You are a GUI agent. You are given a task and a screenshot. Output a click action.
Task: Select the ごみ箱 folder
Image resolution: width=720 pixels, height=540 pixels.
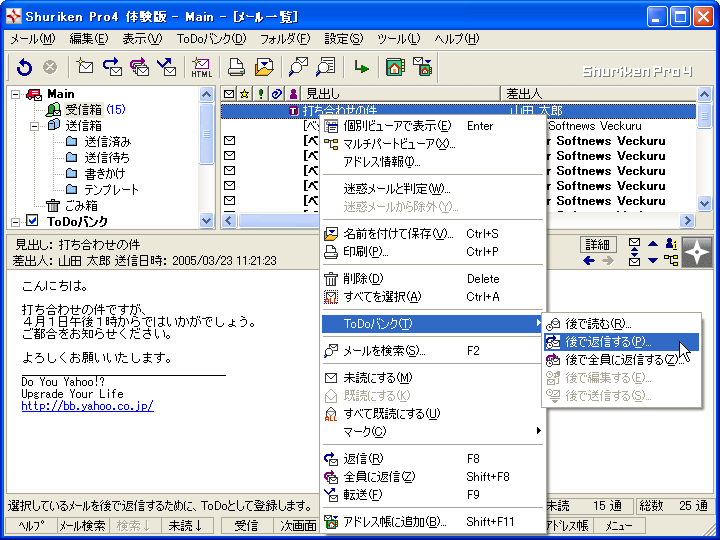[x=81, y=205]
